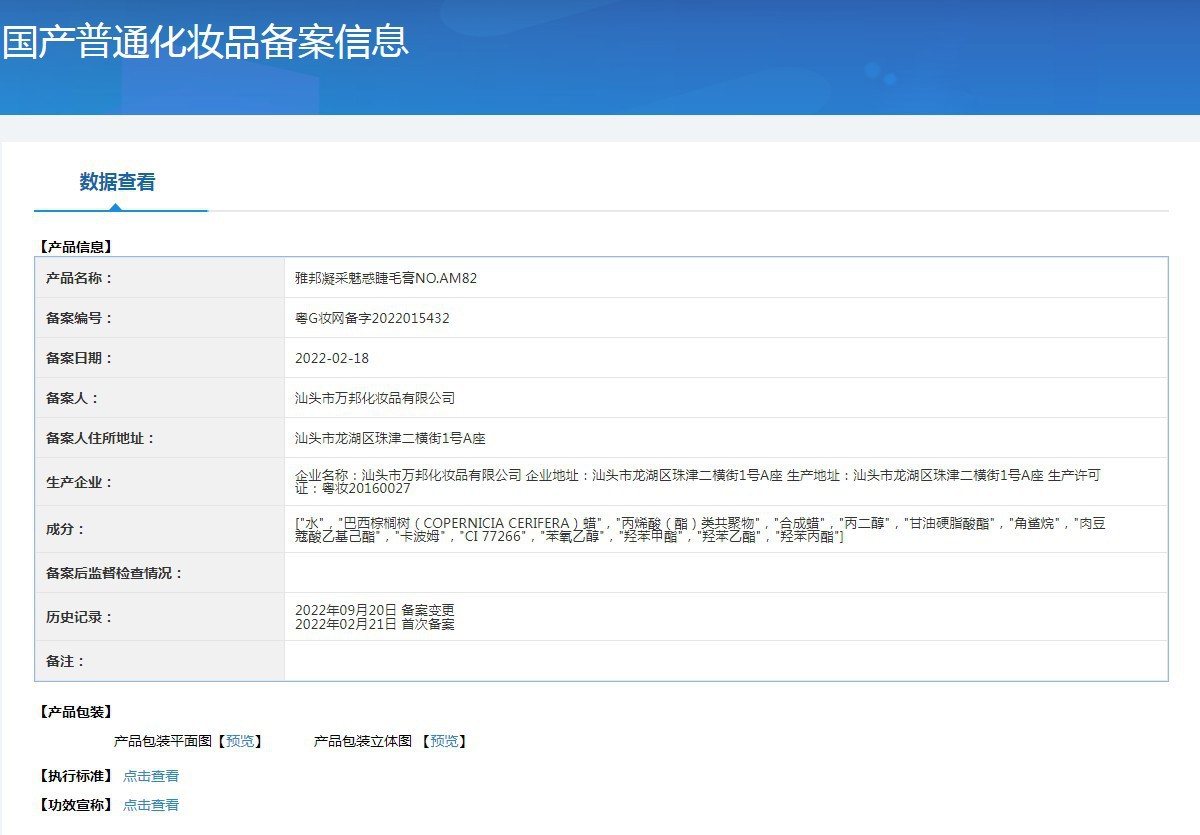Click the 产品名称 row label
This screenshot has height=835, width=1200.
(80, 278)
